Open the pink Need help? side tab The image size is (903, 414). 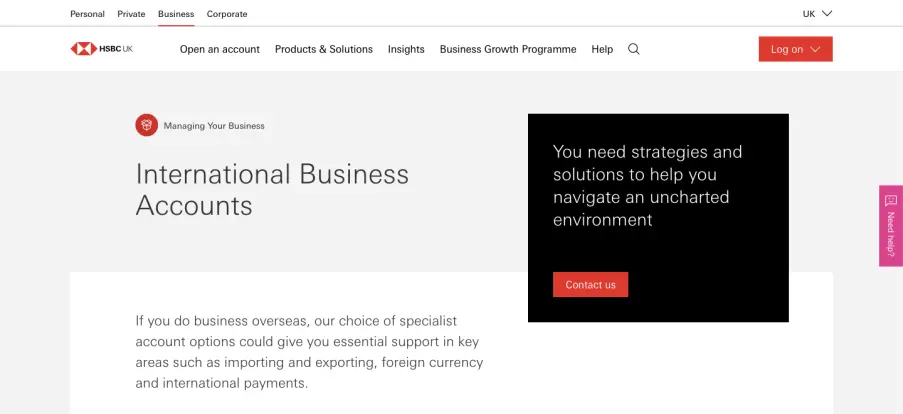(891, 226)
